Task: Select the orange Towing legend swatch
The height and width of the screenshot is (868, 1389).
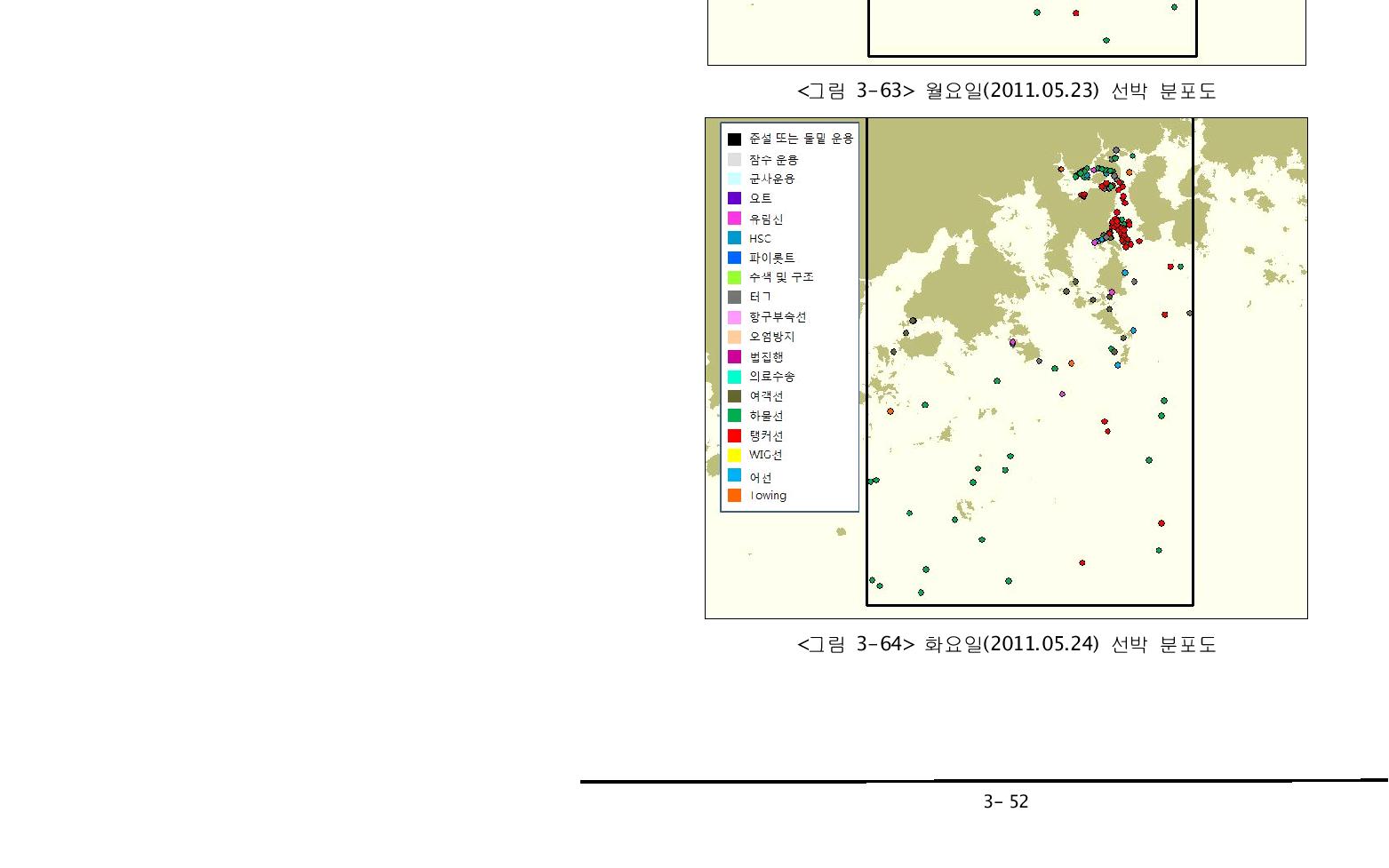Action: click(734, 496)
